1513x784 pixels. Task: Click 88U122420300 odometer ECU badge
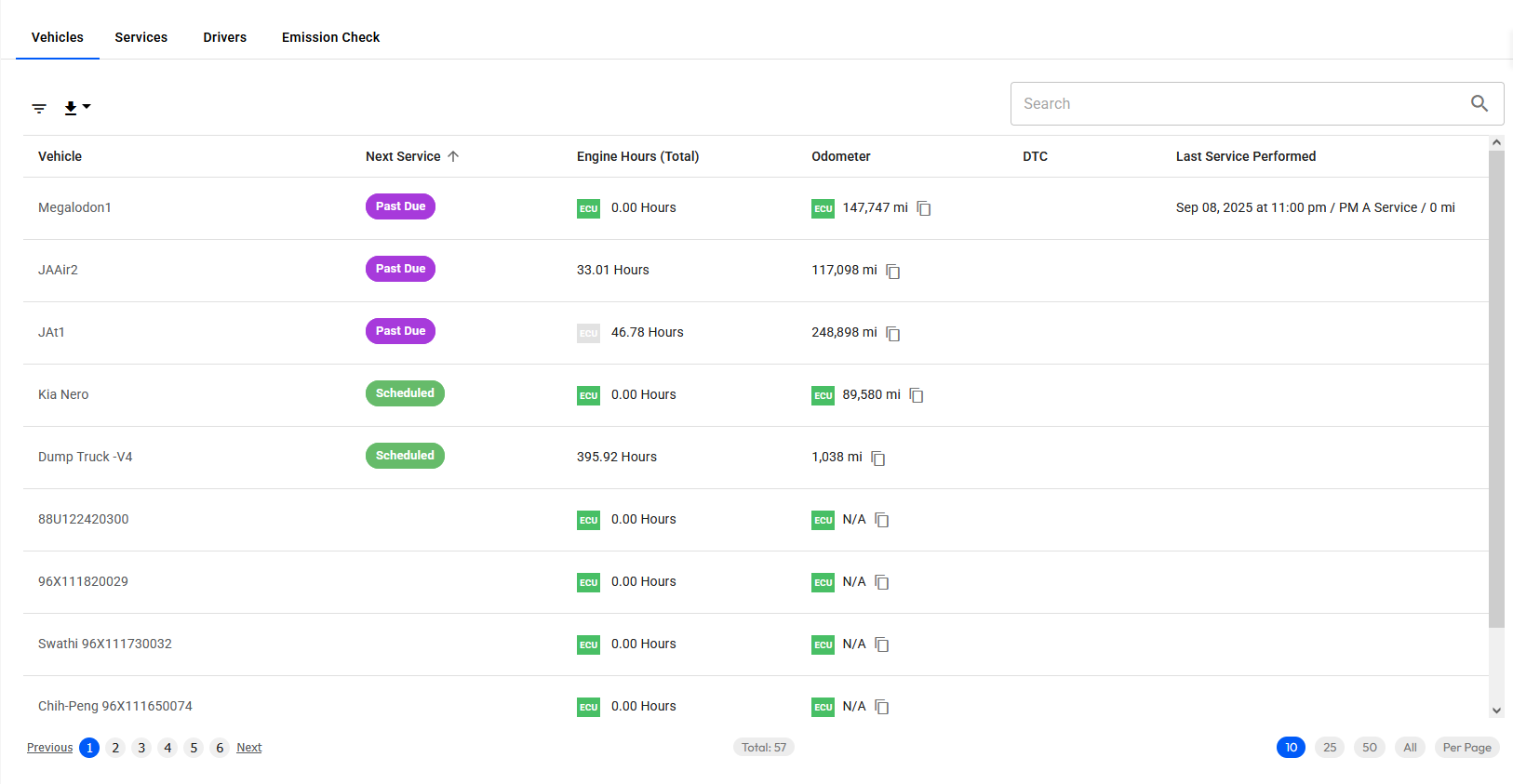pyautogui.click(x=823, y=520)
